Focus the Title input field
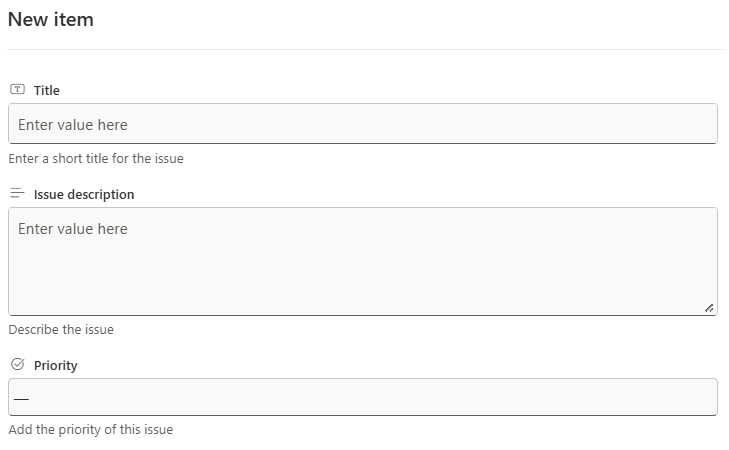Image resolution: width=729 pixels, height=450 pixels. (x=363, y=124)
